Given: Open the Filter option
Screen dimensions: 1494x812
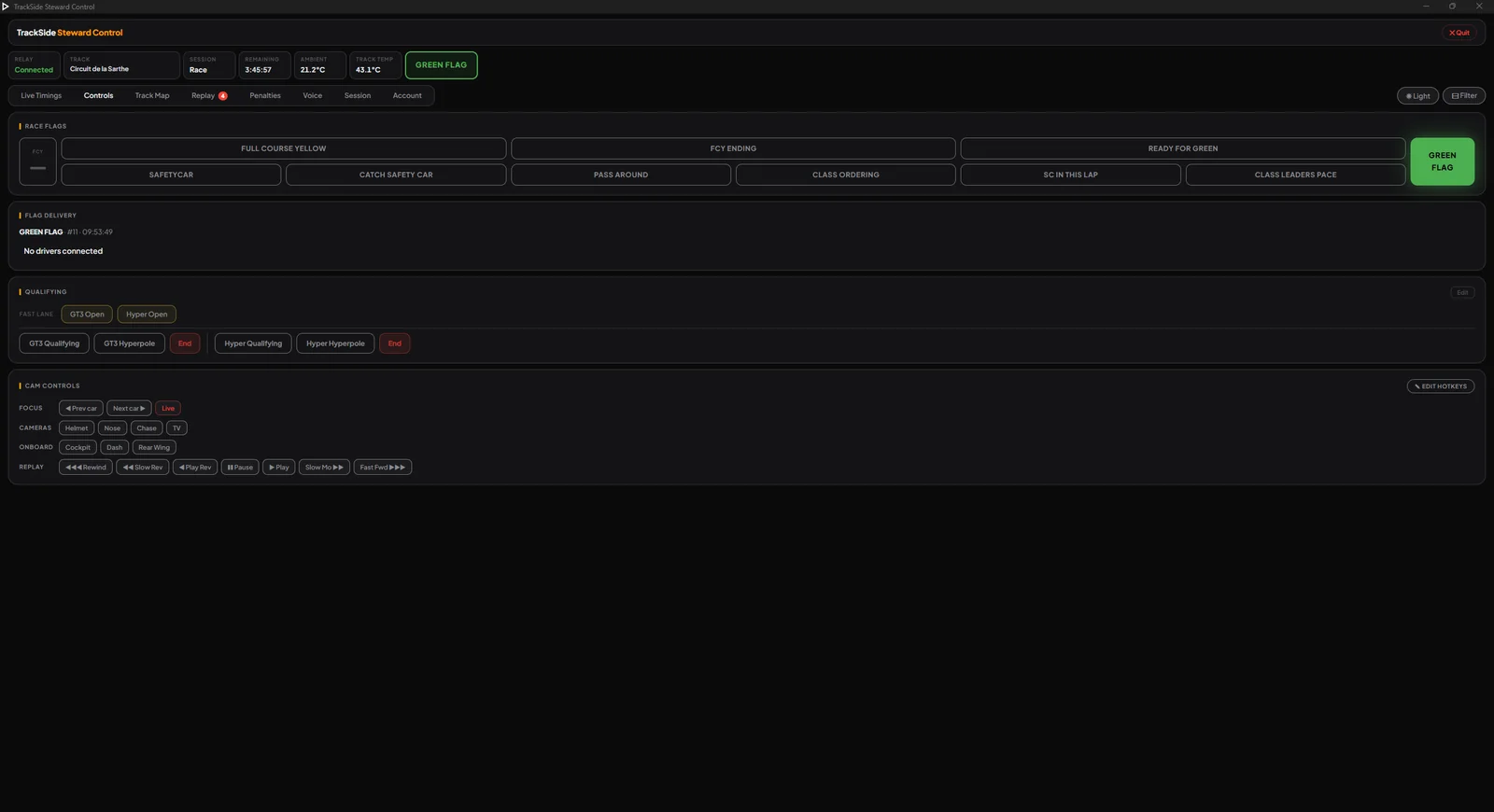Looking at the screenshot, I should tap(1464, 96).
